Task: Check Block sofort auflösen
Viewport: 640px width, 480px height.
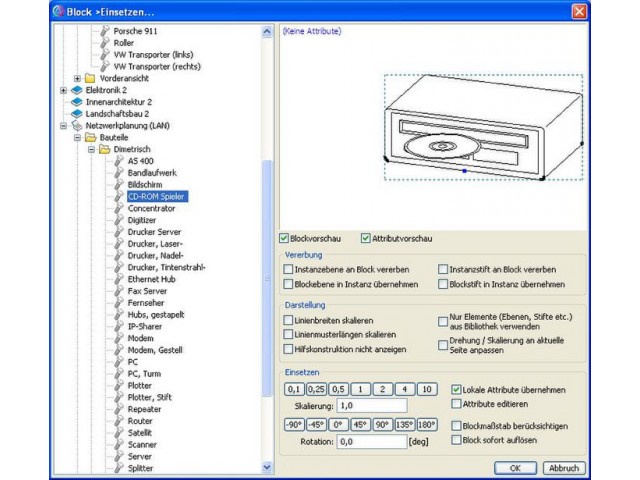Action: click(456, 440)
